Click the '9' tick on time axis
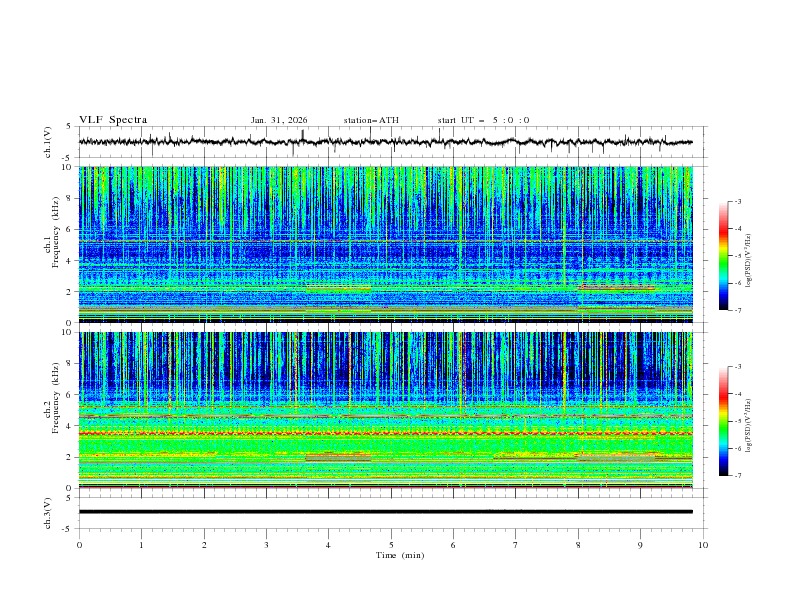792x612 pixels. click(640, 545)
